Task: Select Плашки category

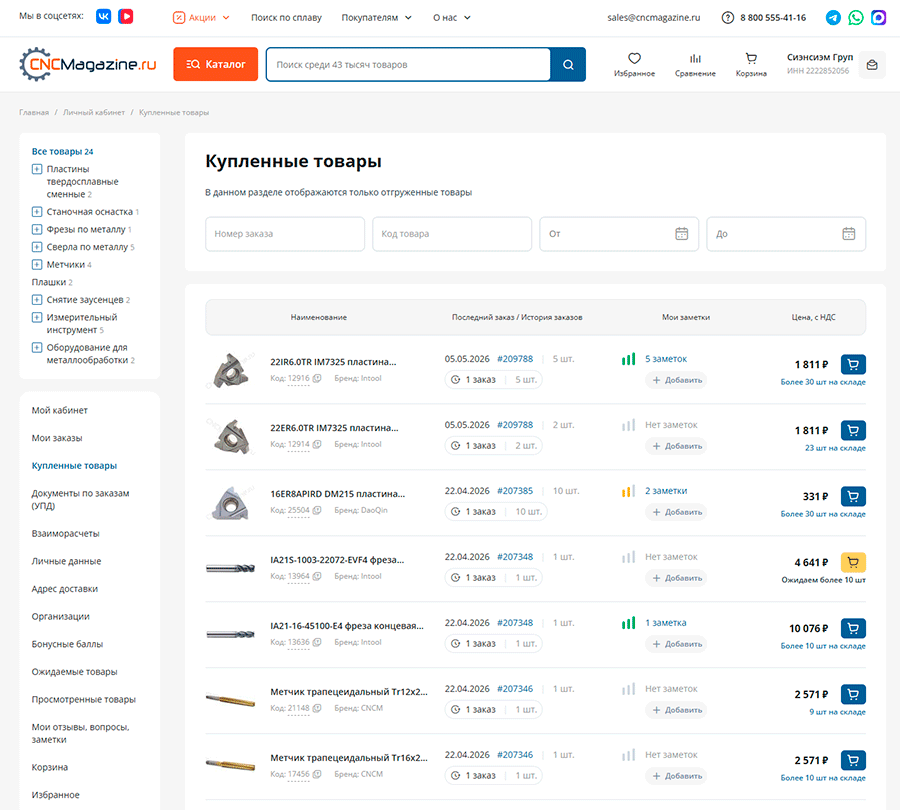Action: click(52, 282)
